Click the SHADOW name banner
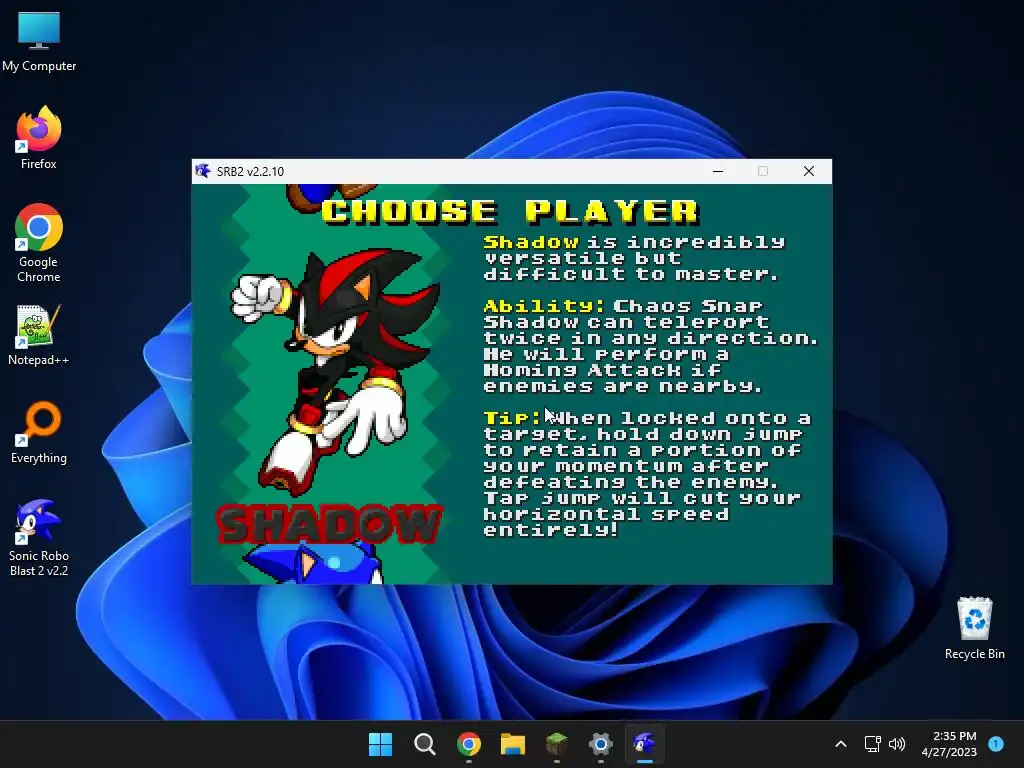The height and width of the screenshot is (768, 1024). pyautogui.click(x=330, y=524)
